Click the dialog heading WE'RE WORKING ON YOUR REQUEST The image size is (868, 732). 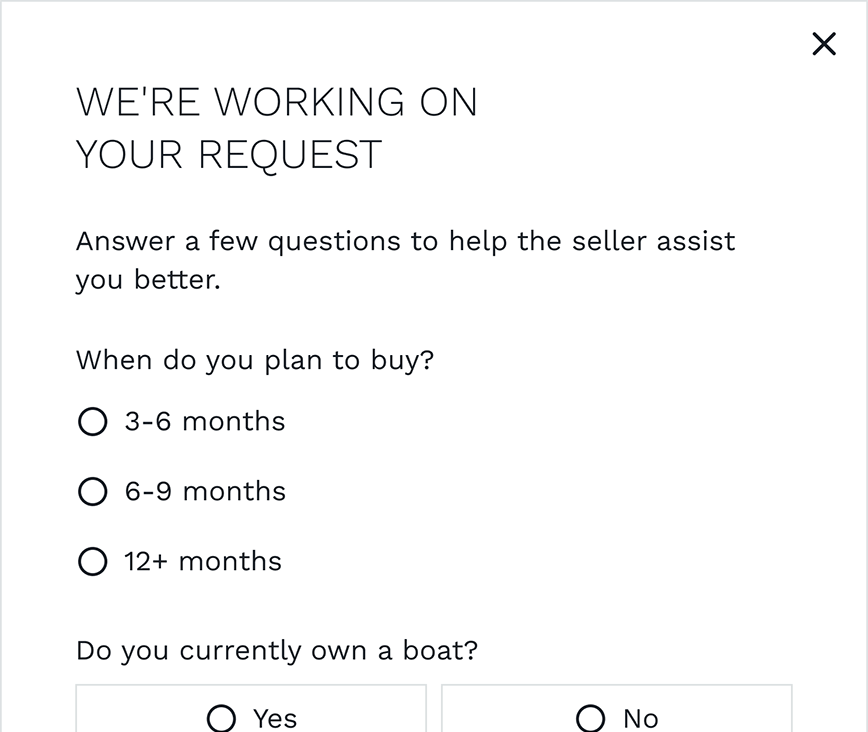click(x=277, y=128)
